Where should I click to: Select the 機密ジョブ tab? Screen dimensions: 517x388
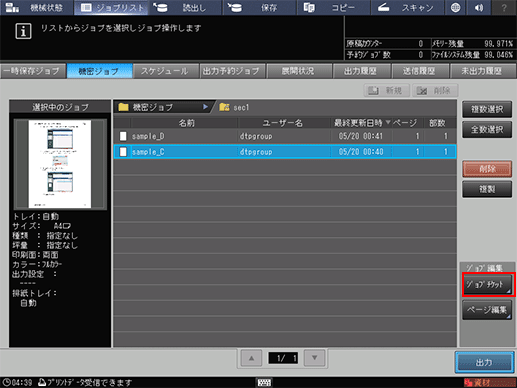(x=99, y=71)
